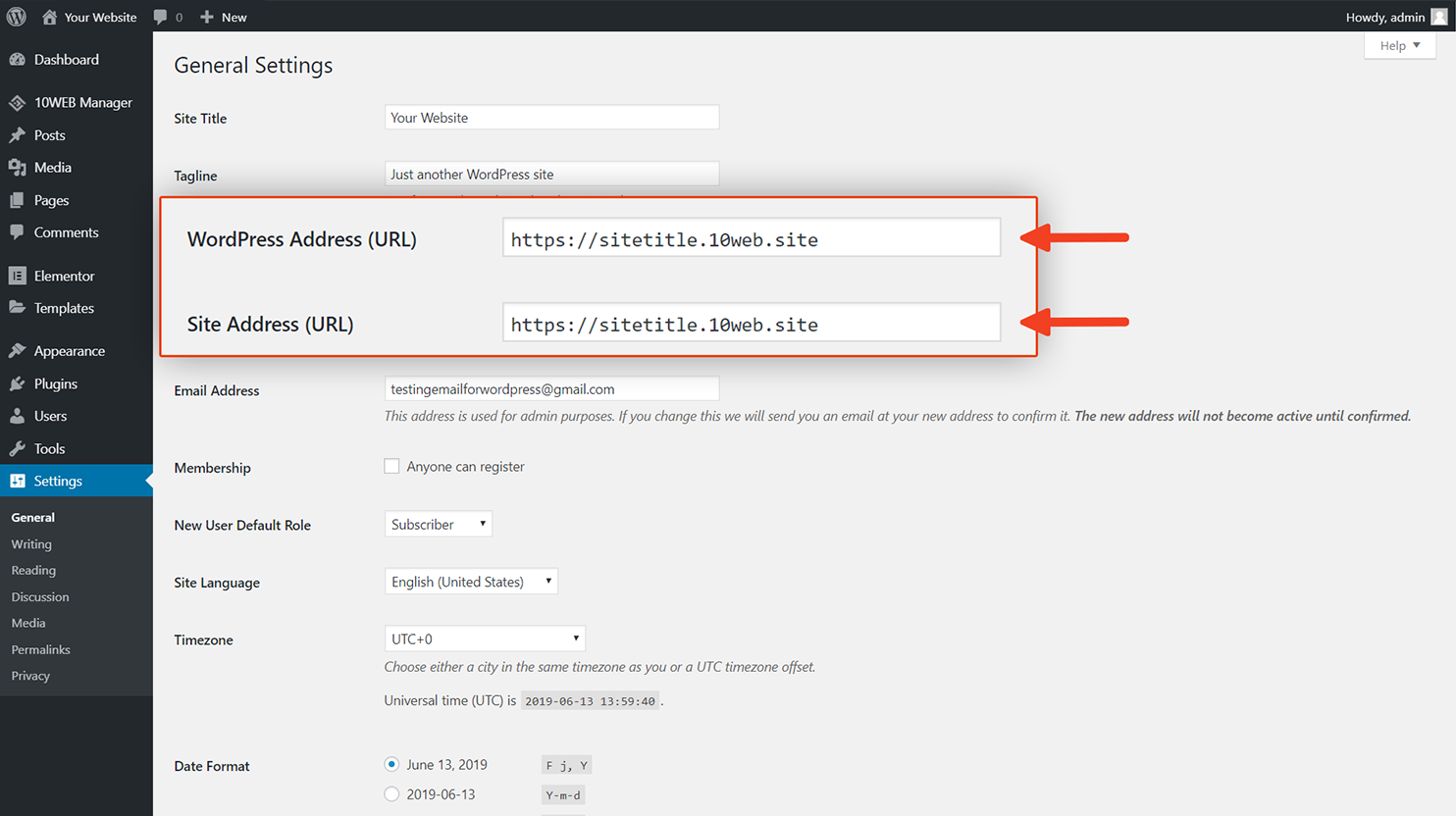Select the 2019-06-13 date format
This screenshot has width=1456, height=816.
[391, 794]
